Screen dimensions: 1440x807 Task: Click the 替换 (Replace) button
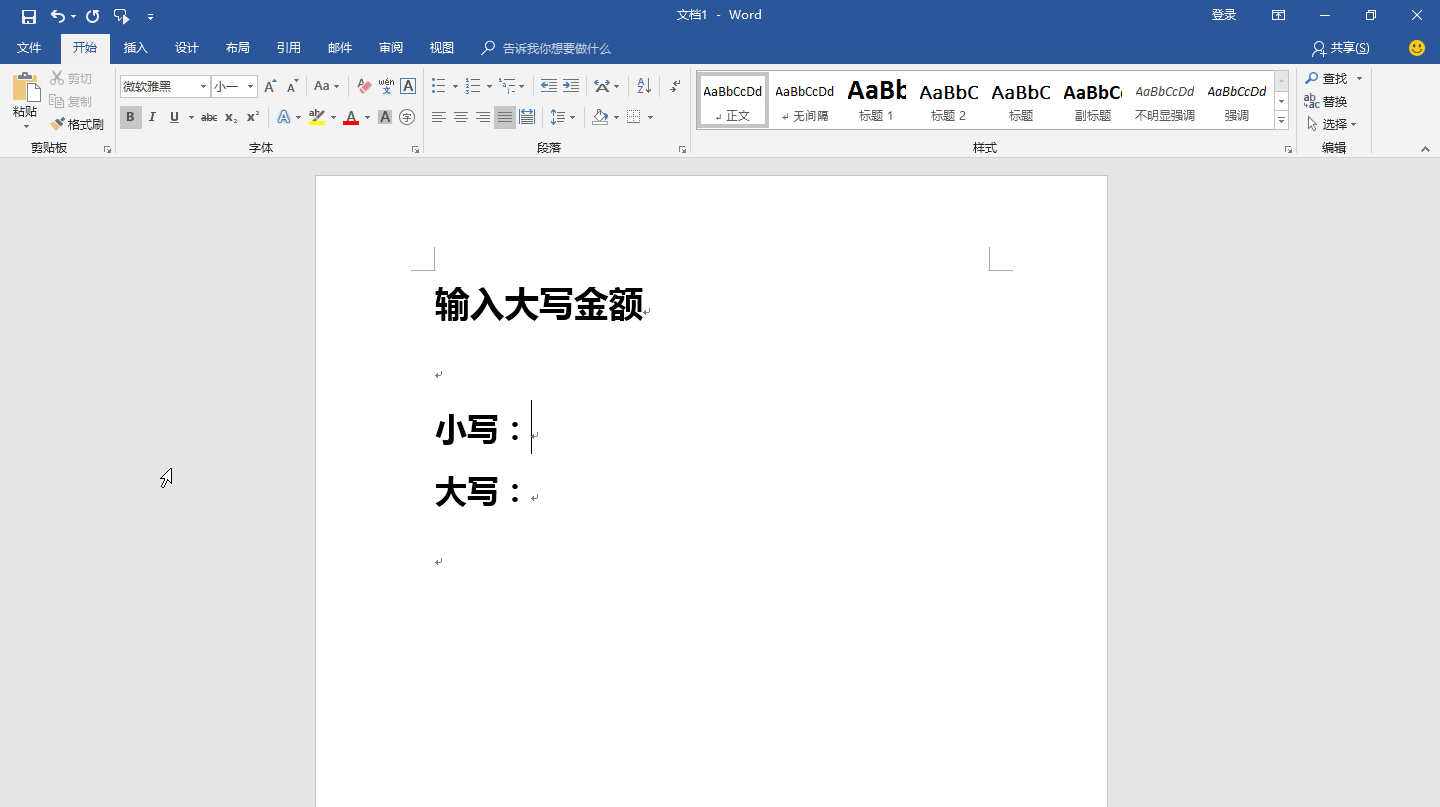click(1326, 101)
